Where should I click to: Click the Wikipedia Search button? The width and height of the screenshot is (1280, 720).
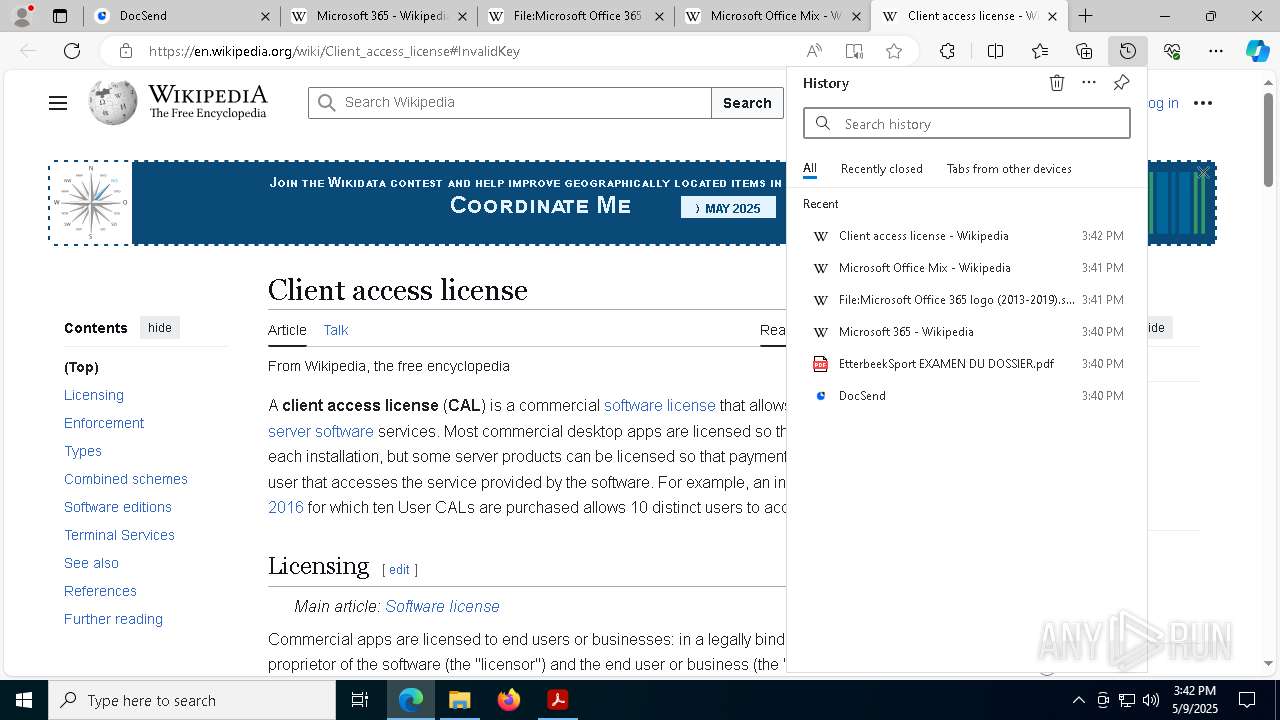tap(747, 103)
